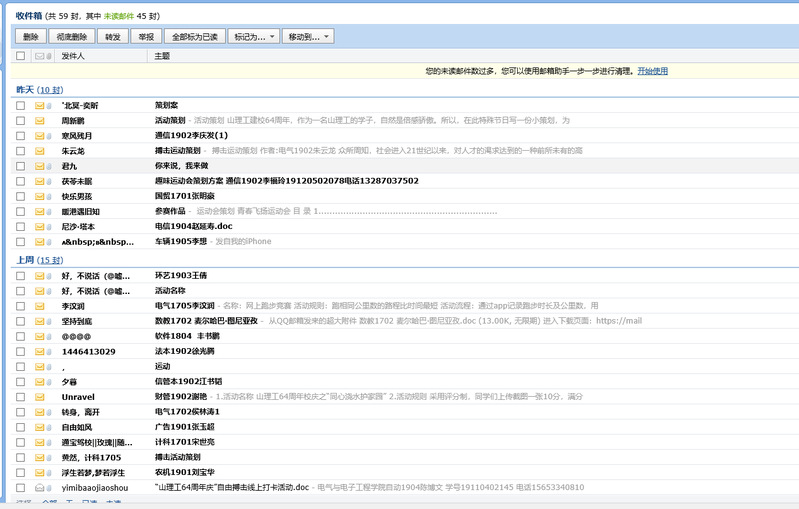
Task: Click read envelope icon for yimibaaojiaoshou email
Action: tap(40, 487)
